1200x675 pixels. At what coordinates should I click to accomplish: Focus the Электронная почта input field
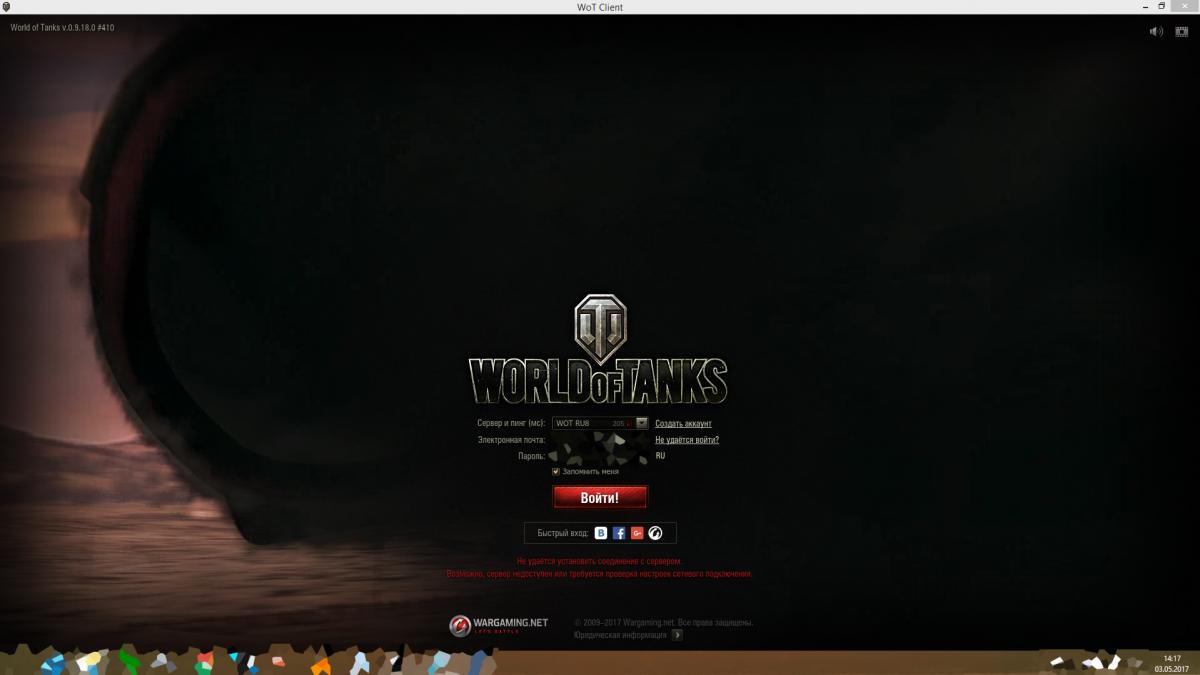click(600, 440)
